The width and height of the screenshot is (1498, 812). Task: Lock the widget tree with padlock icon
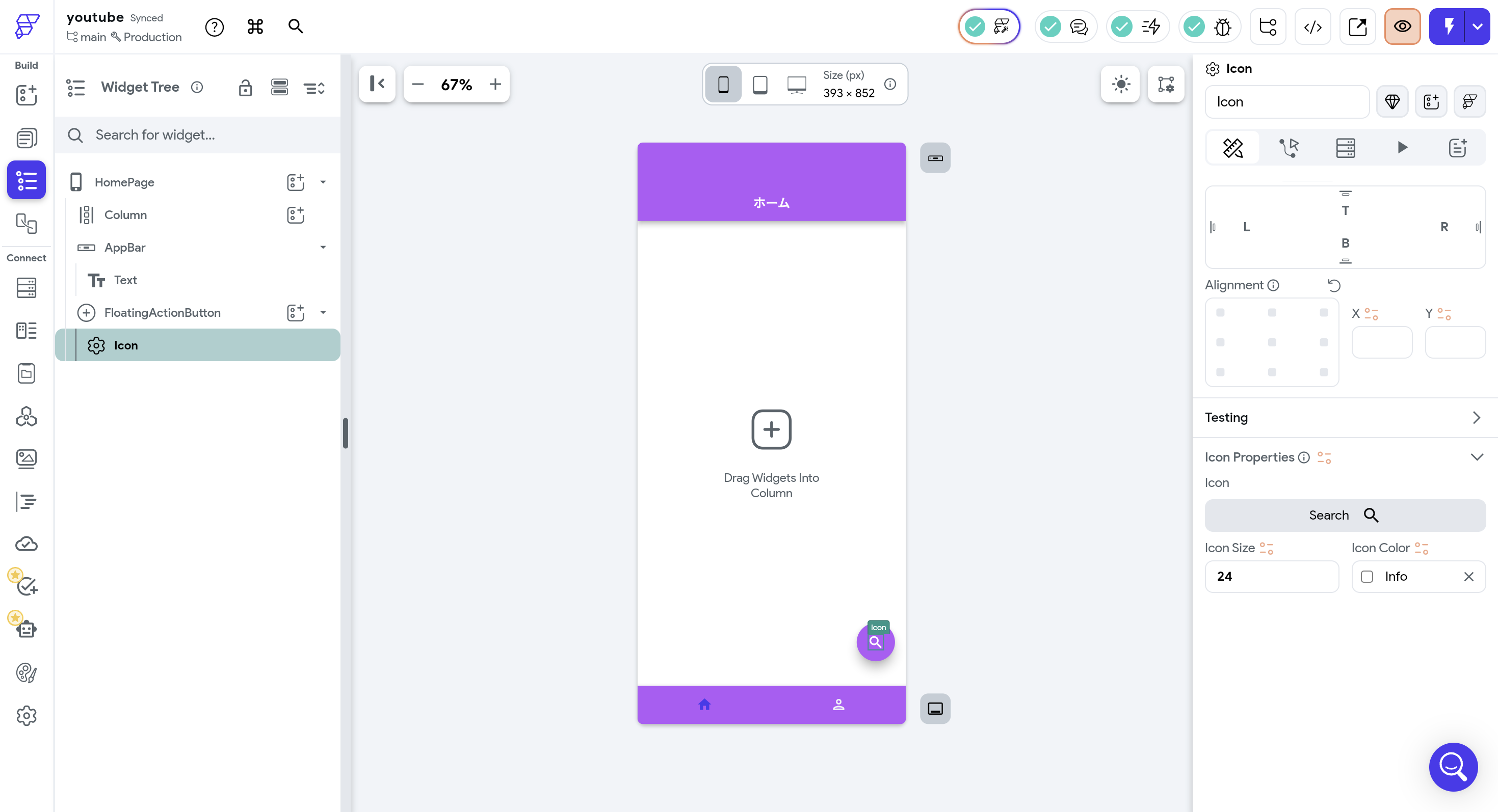pos(245,88)
